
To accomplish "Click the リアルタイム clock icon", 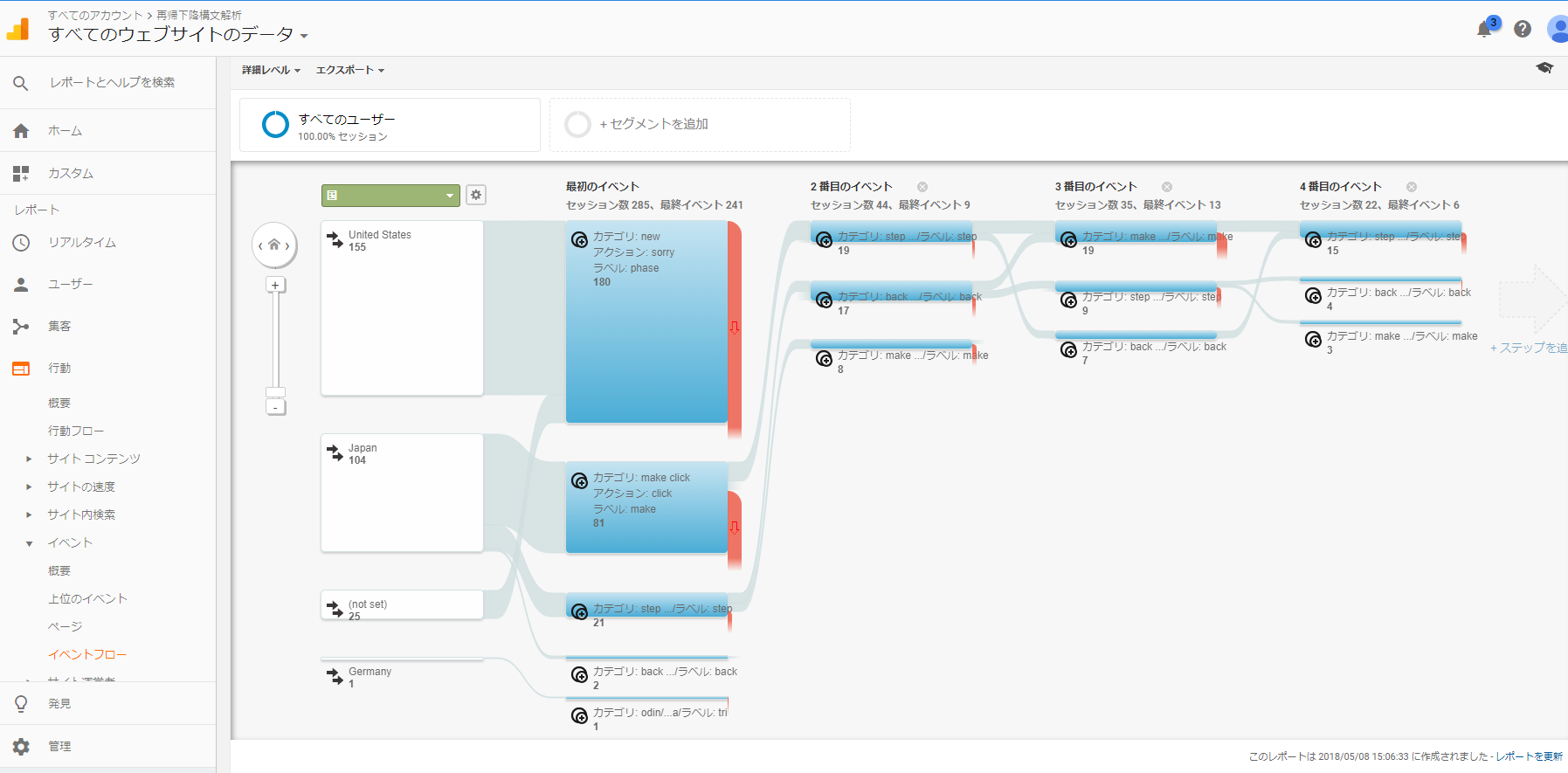I will [x=21, y=243].
